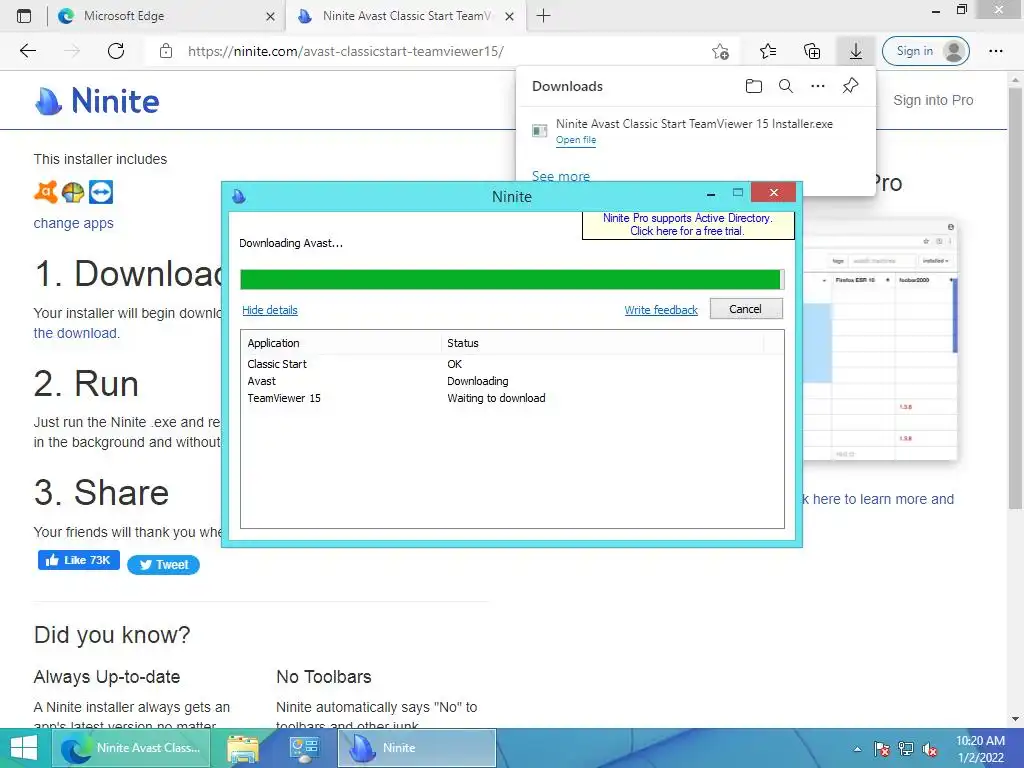Image resolution: width=1024 pixels, height=768 pixels.
Task: Click change apps link
Action: (x=73, y=223)
